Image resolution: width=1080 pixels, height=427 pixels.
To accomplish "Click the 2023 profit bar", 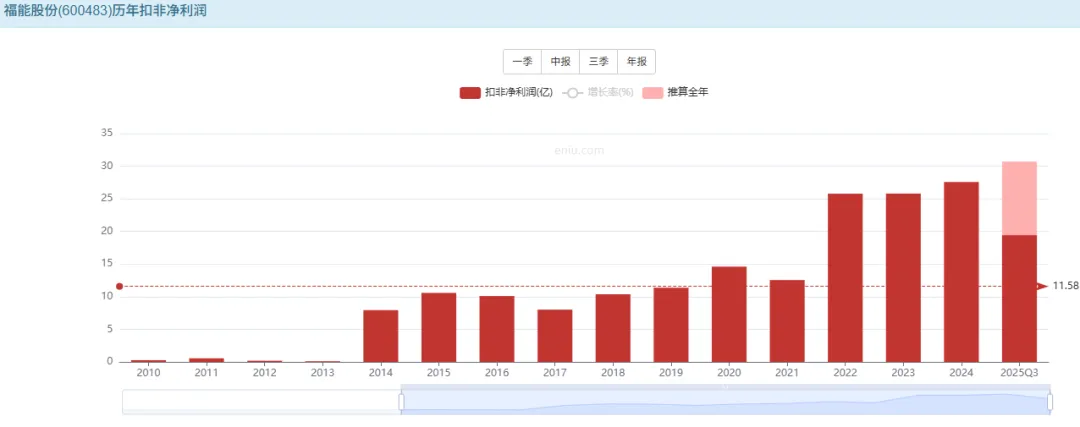I will 903,278.
